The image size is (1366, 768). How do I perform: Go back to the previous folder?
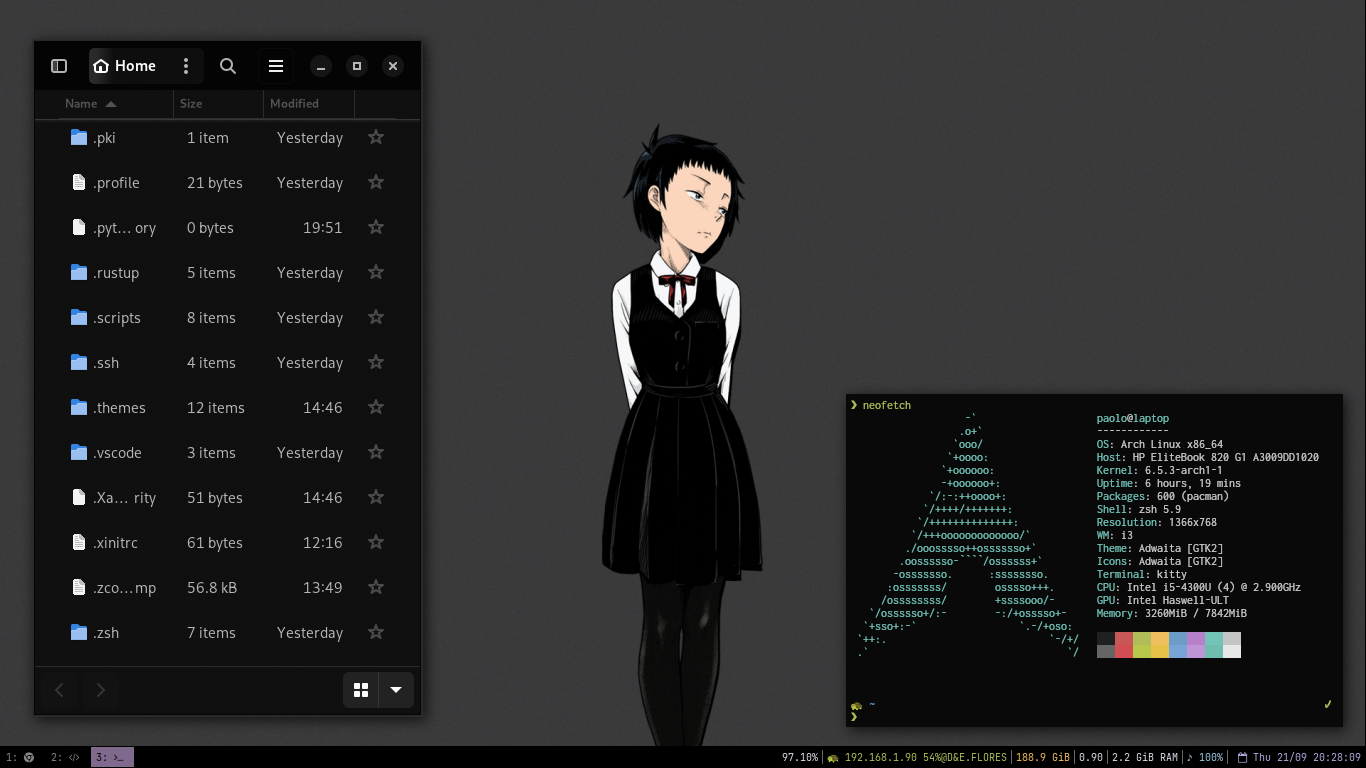coord(60,690)
